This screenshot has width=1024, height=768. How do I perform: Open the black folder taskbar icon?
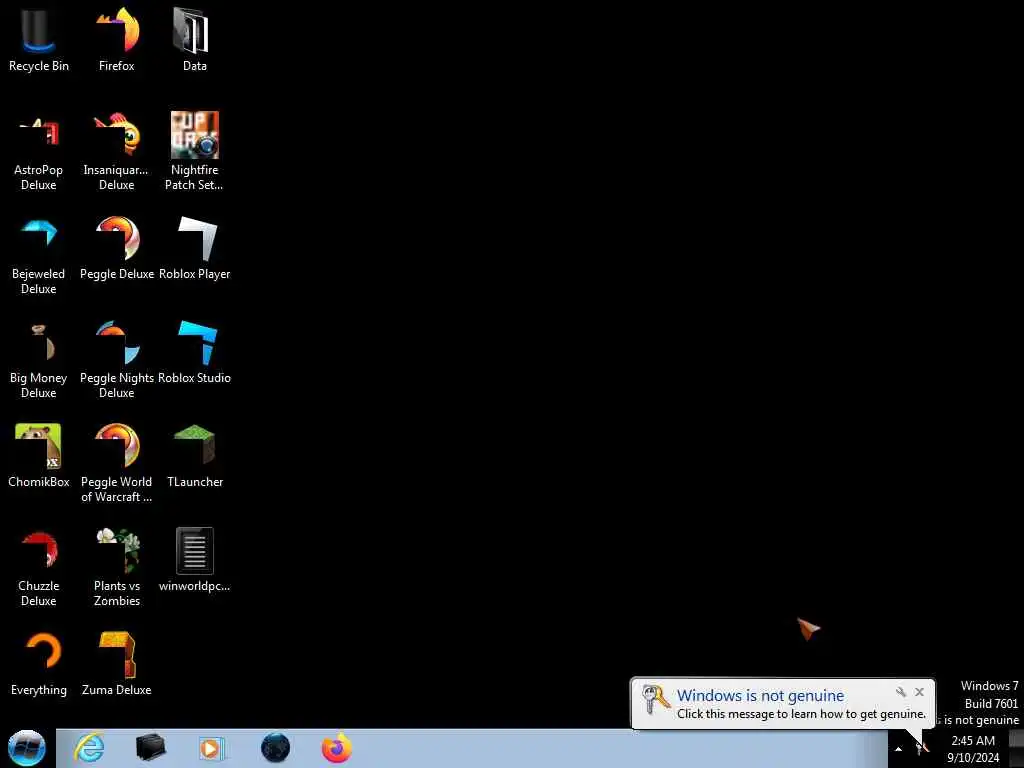(x=150, y=748)
